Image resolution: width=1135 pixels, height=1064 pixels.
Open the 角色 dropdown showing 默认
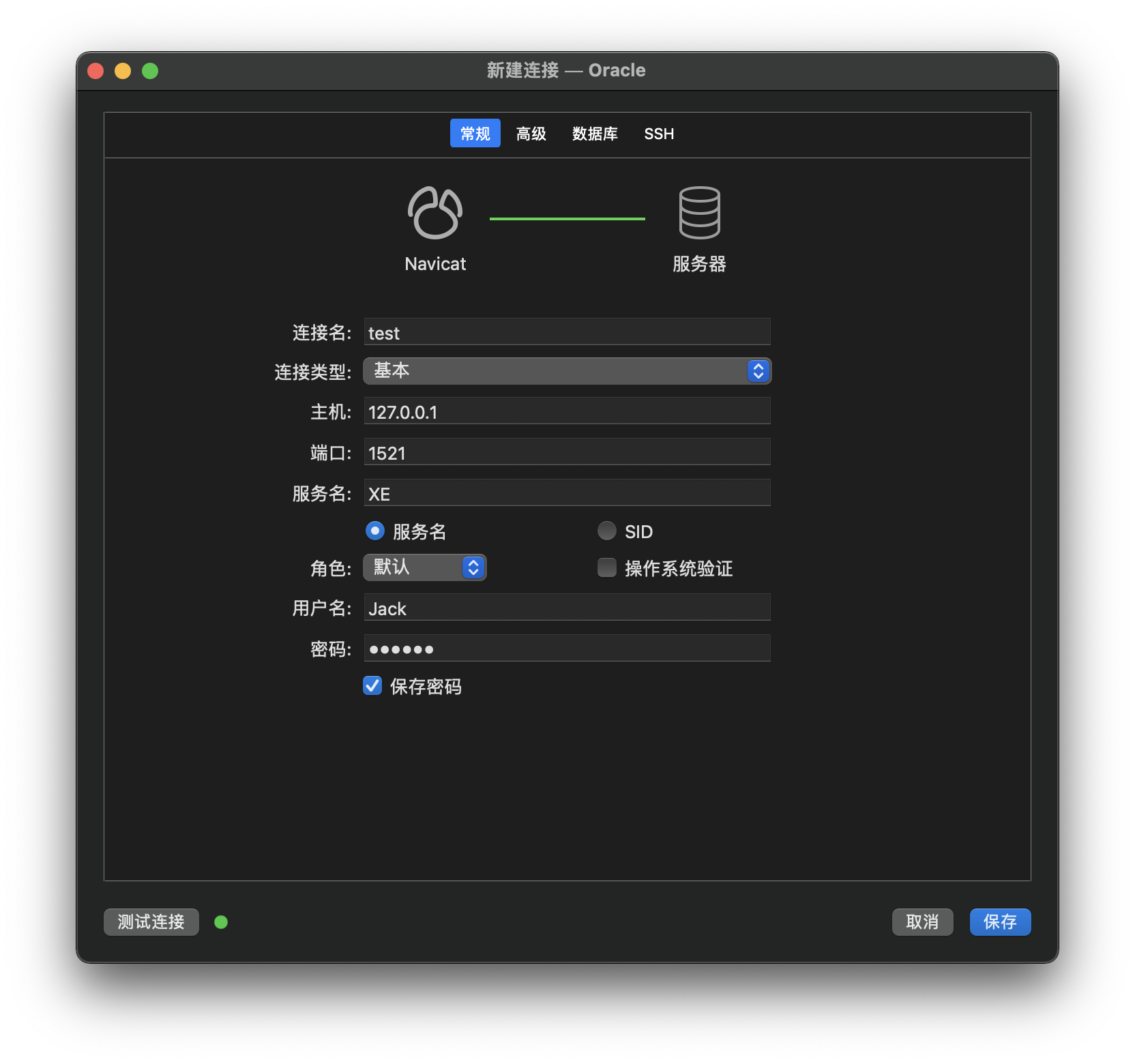click(425, 567)
